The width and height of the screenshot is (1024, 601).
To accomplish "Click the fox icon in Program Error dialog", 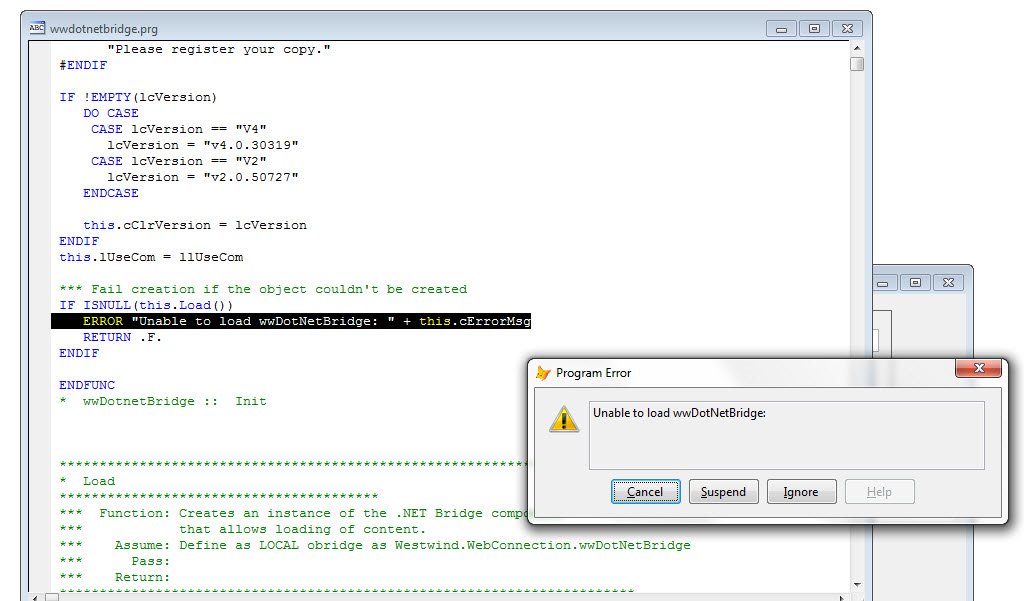I will [x=543, y=373].
